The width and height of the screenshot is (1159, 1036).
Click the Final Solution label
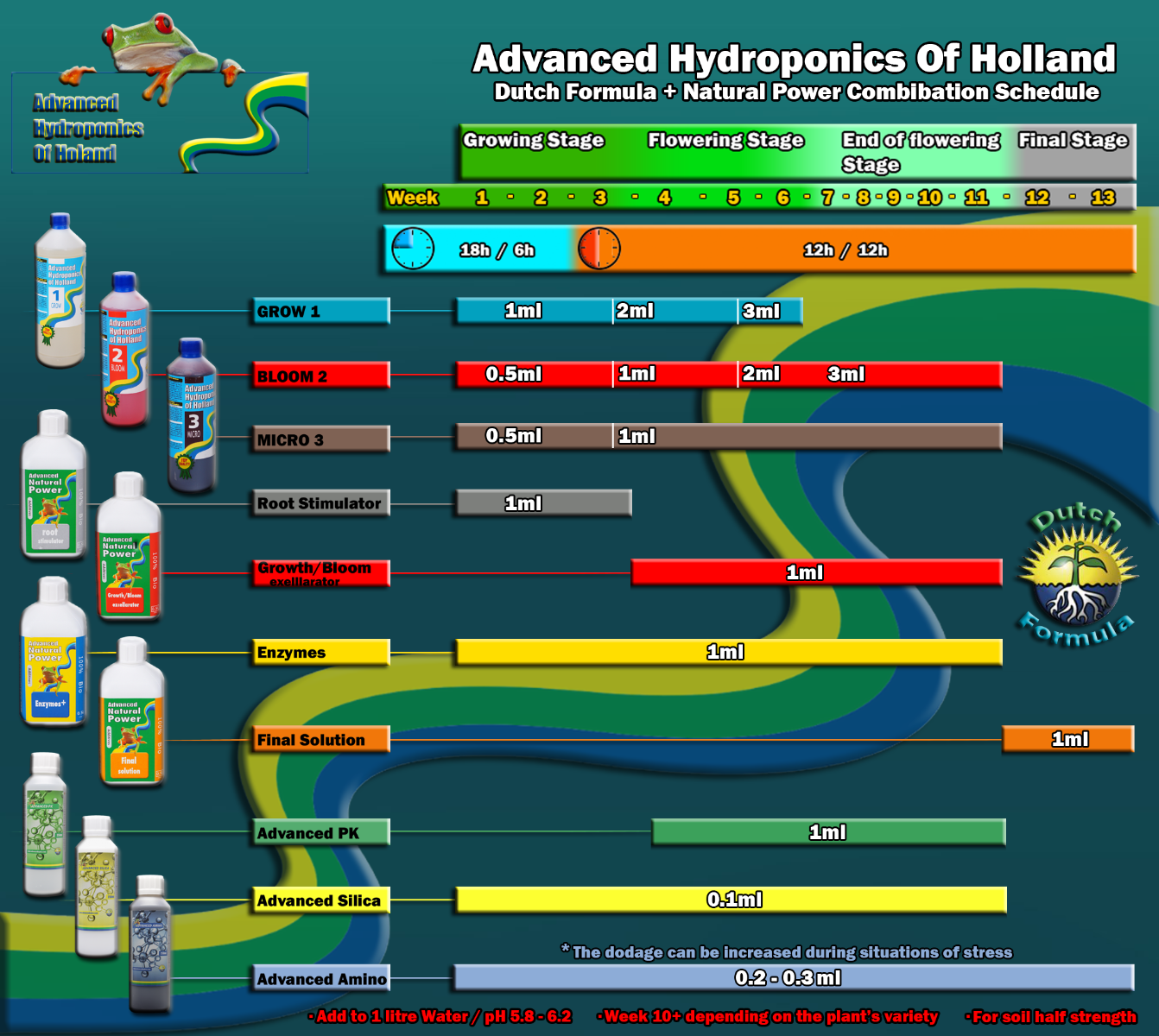click(320, 740)
